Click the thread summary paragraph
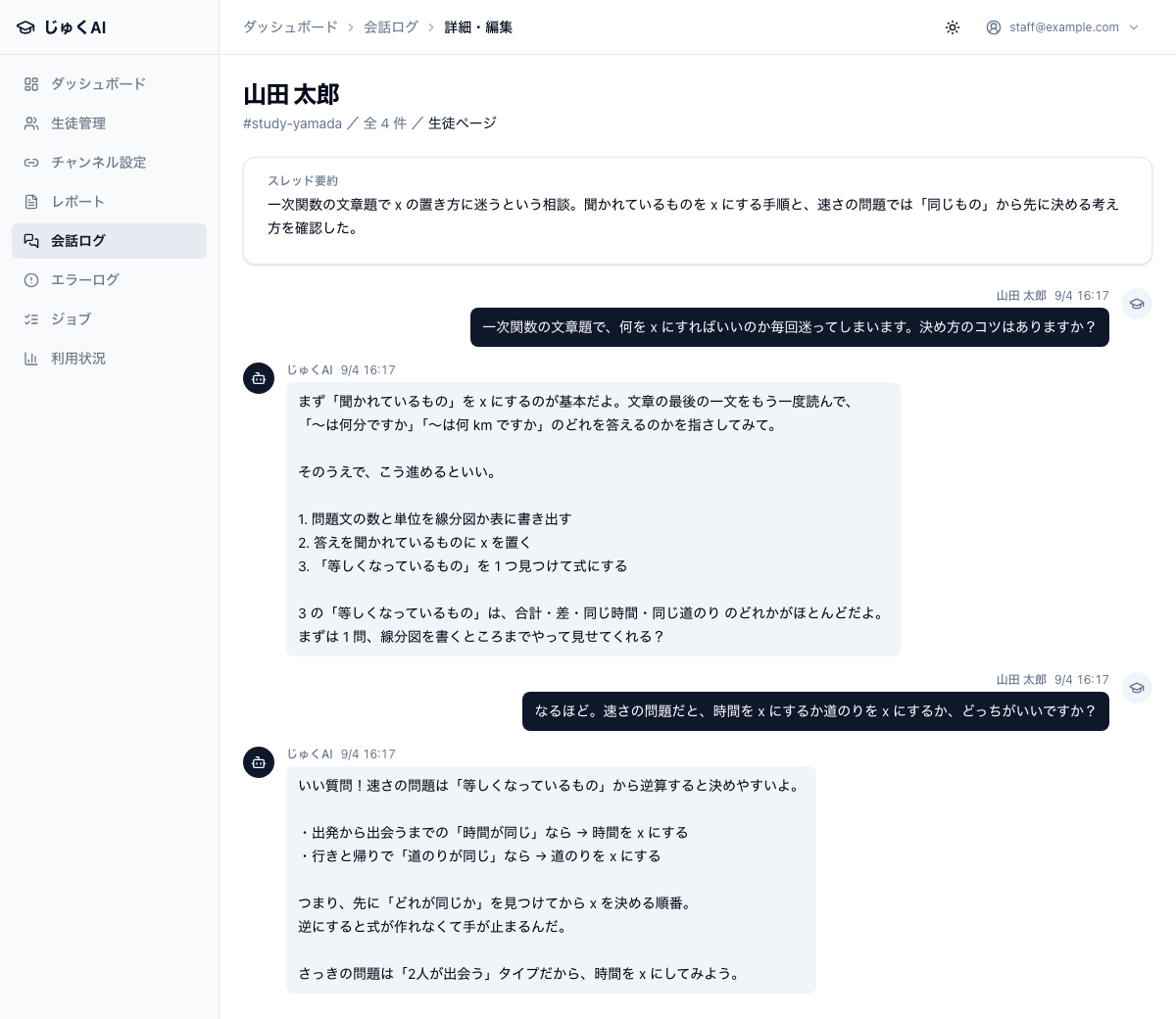 point(693,217)
